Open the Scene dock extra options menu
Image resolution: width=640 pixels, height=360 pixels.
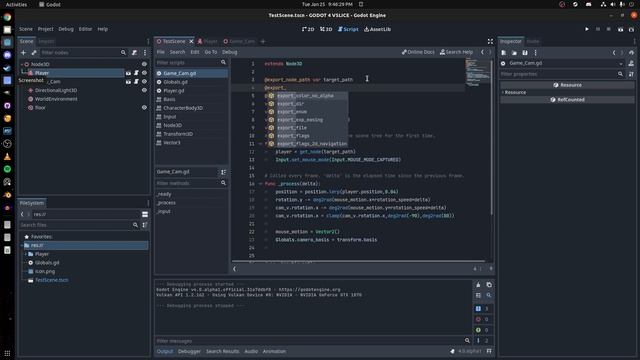tap(145, 53)
